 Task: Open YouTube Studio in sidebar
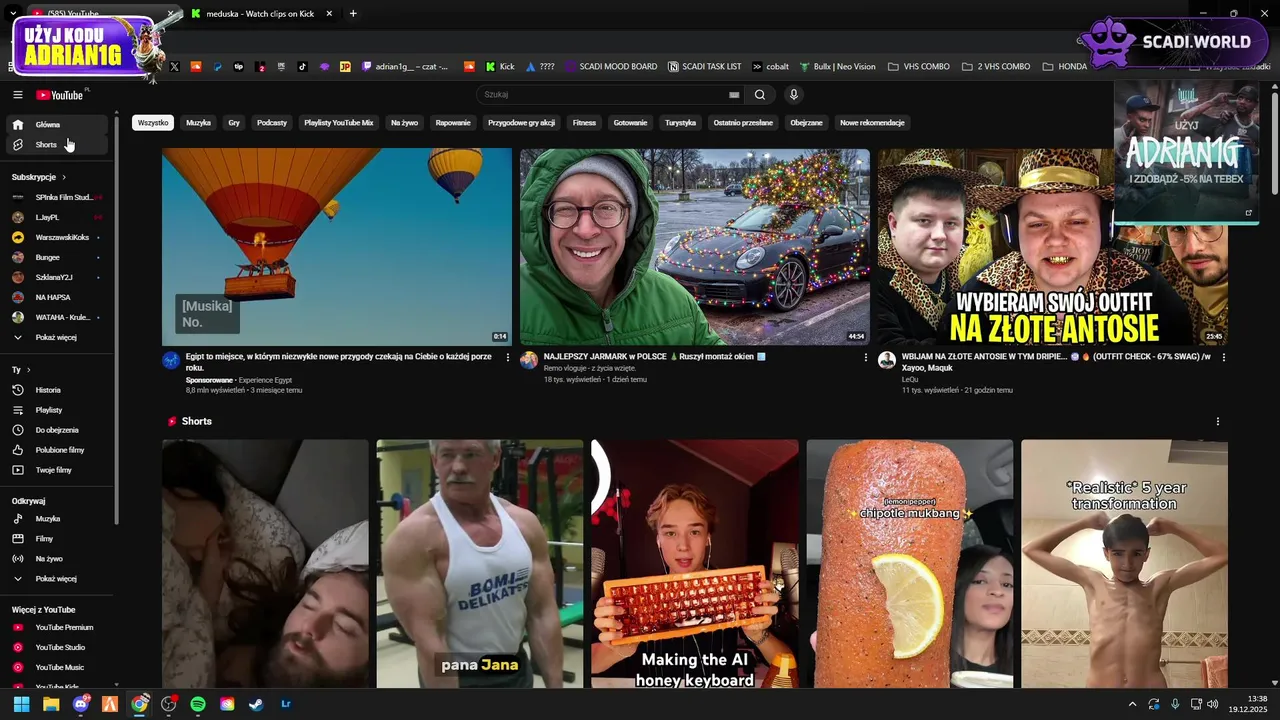(x=57, y=648)
